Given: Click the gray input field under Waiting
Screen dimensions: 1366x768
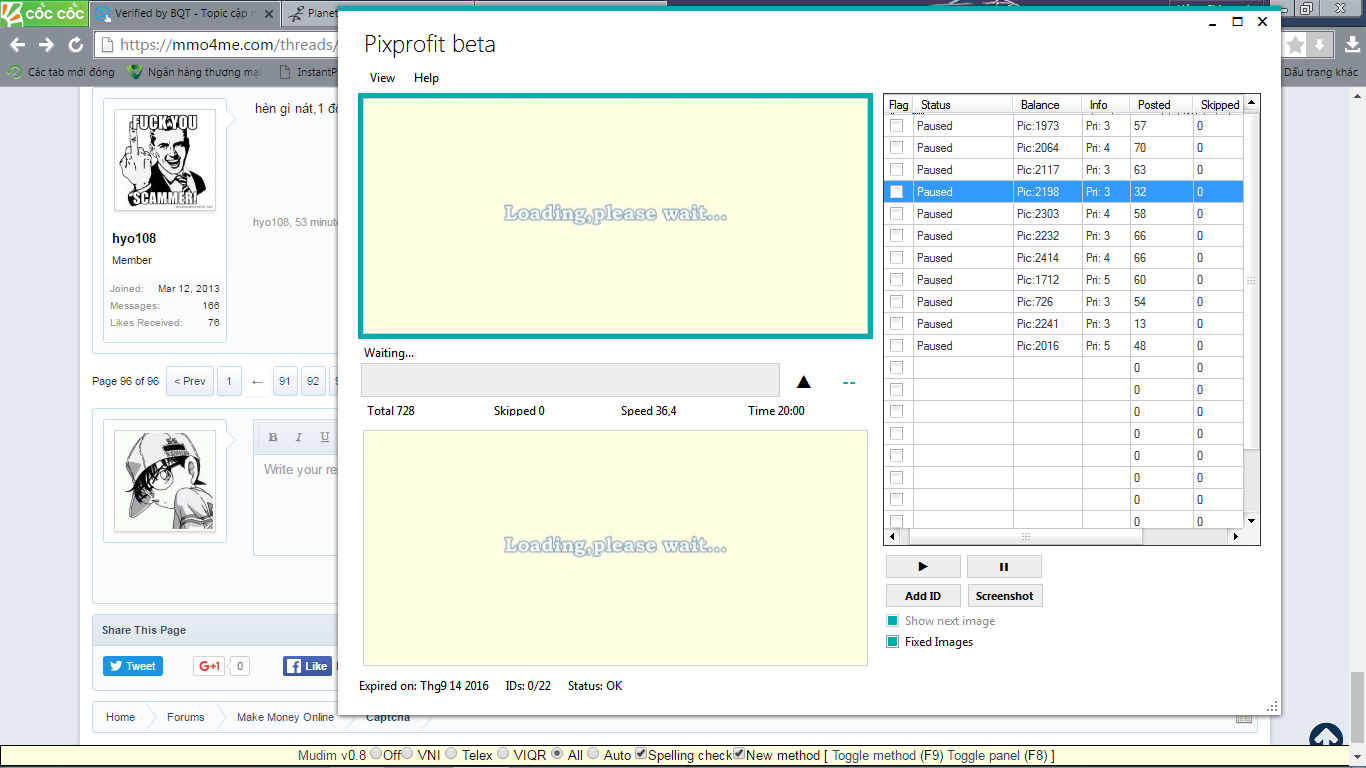Looking at the screenshot, I should pyautogui.click(x=570, y=380).
